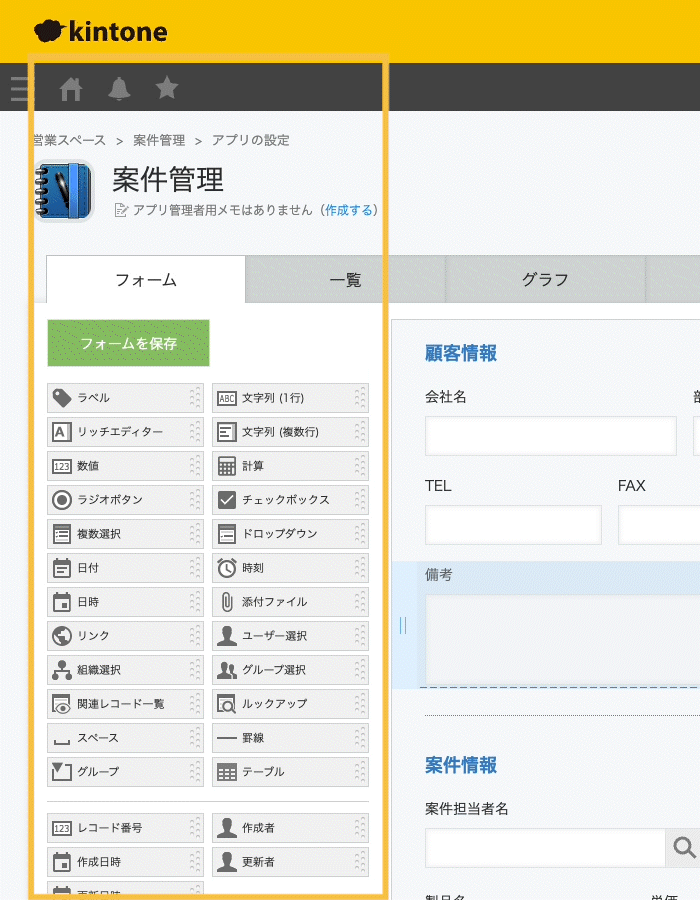Select the チェックボックス field element
Viewport: 700px width, 900px height.
pyautogui.click(x=290, y=500)
